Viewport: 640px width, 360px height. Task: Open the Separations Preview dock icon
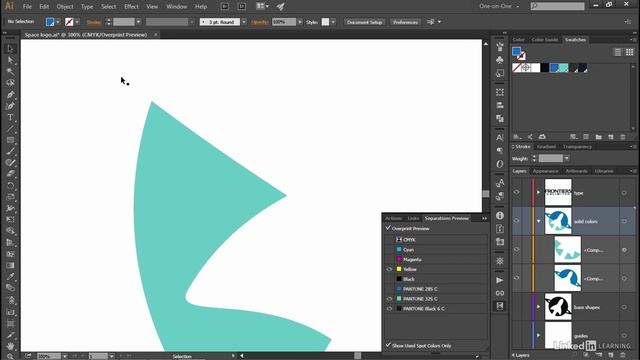pos(500,306)
